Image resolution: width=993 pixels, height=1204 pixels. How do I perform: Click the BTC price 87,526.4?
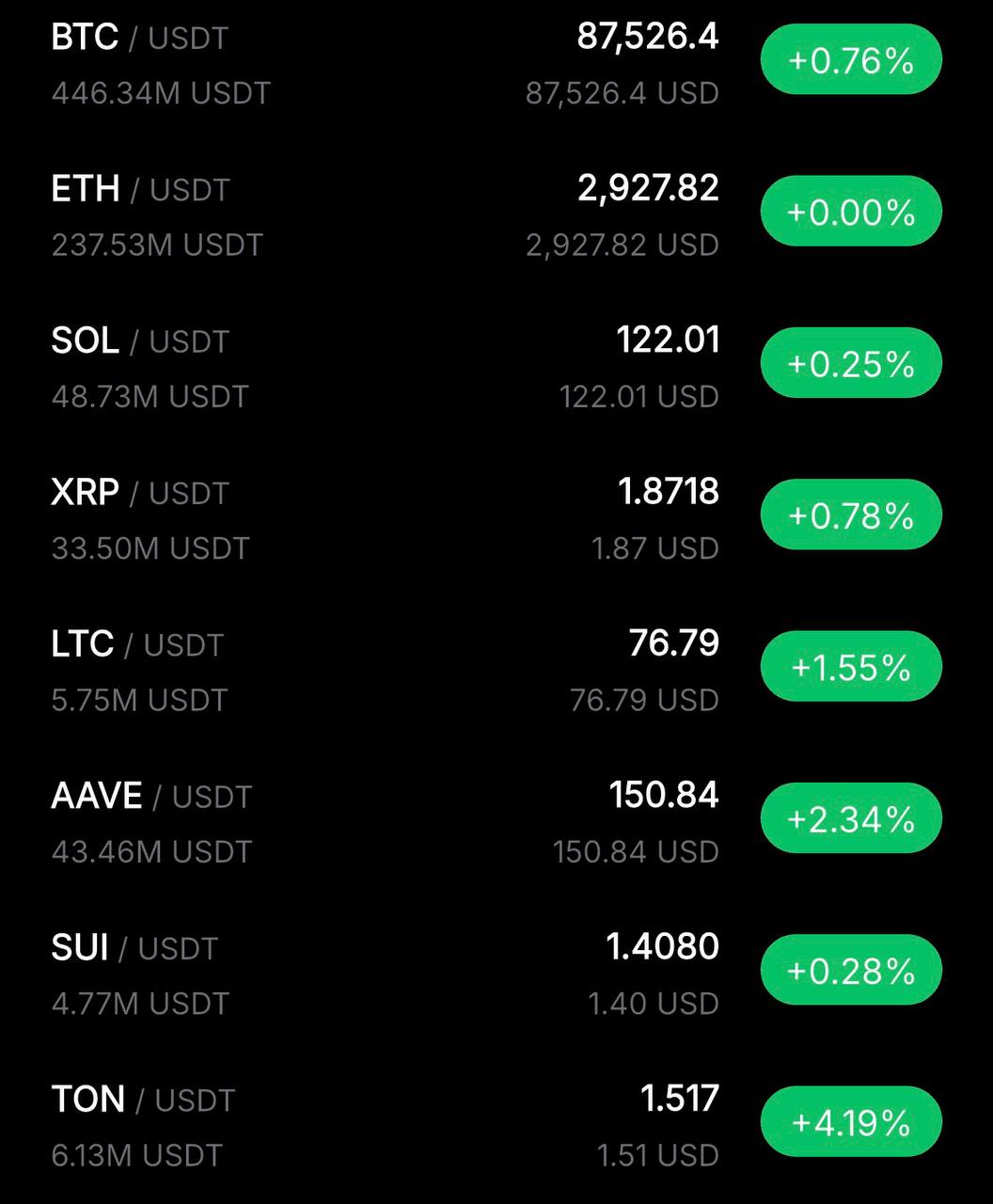point(647,37)
